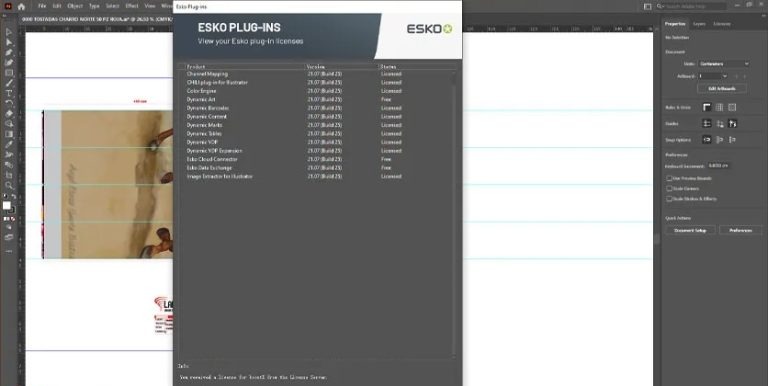Open the Object menu
This screenshot has width=768, height=386.
pos(75,6)
